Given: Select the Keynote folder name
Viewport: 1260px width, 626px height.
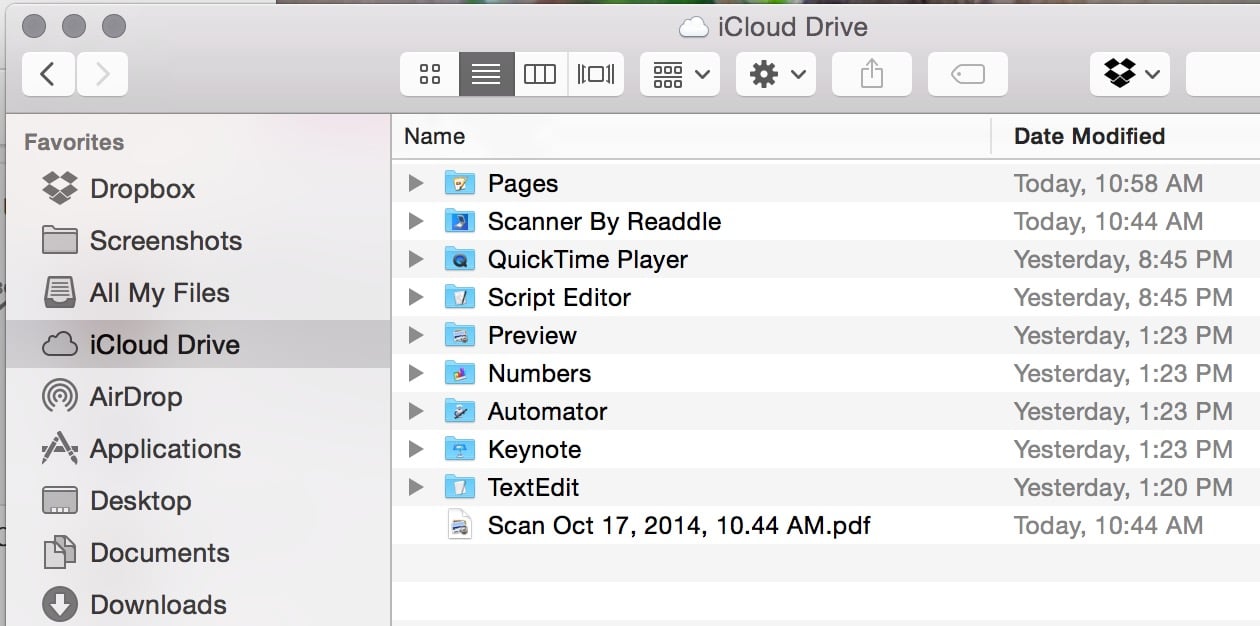Looking at the screenshot, I should pos(534,450).
